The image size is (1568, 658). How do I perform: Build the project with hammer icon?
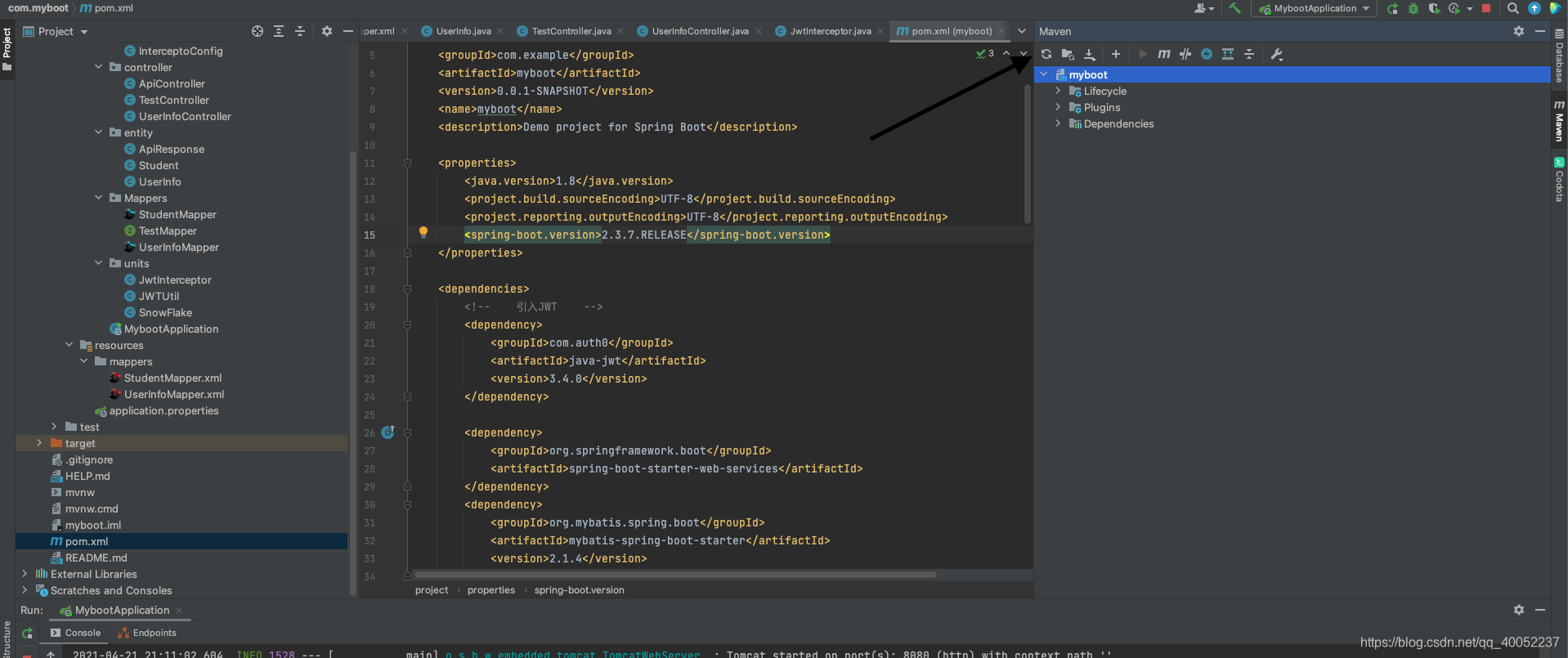[x=1234, y=8]
